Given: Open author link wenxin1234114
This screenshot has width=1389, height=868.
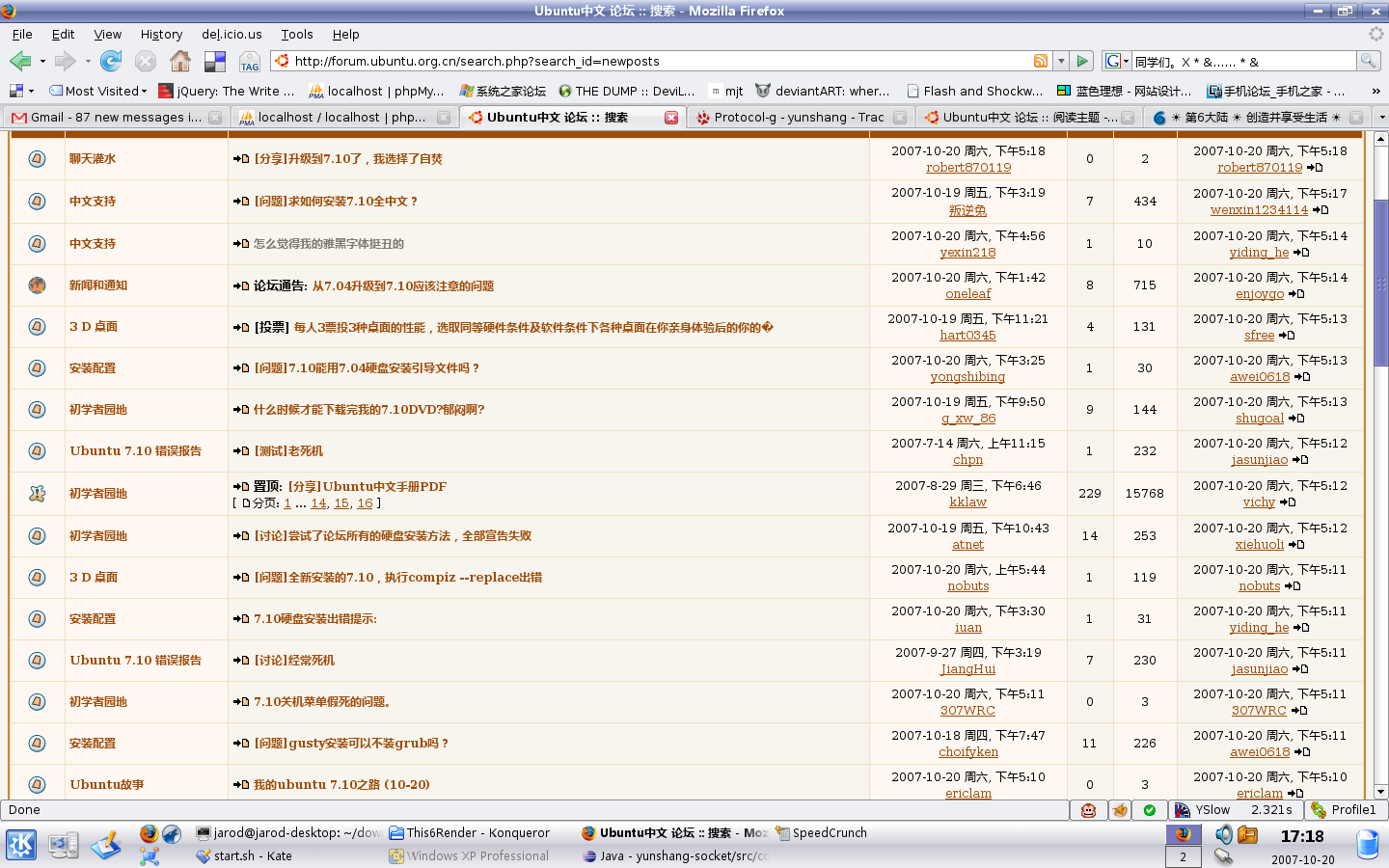Looking at the screenshot, I should coord(1259,210).
